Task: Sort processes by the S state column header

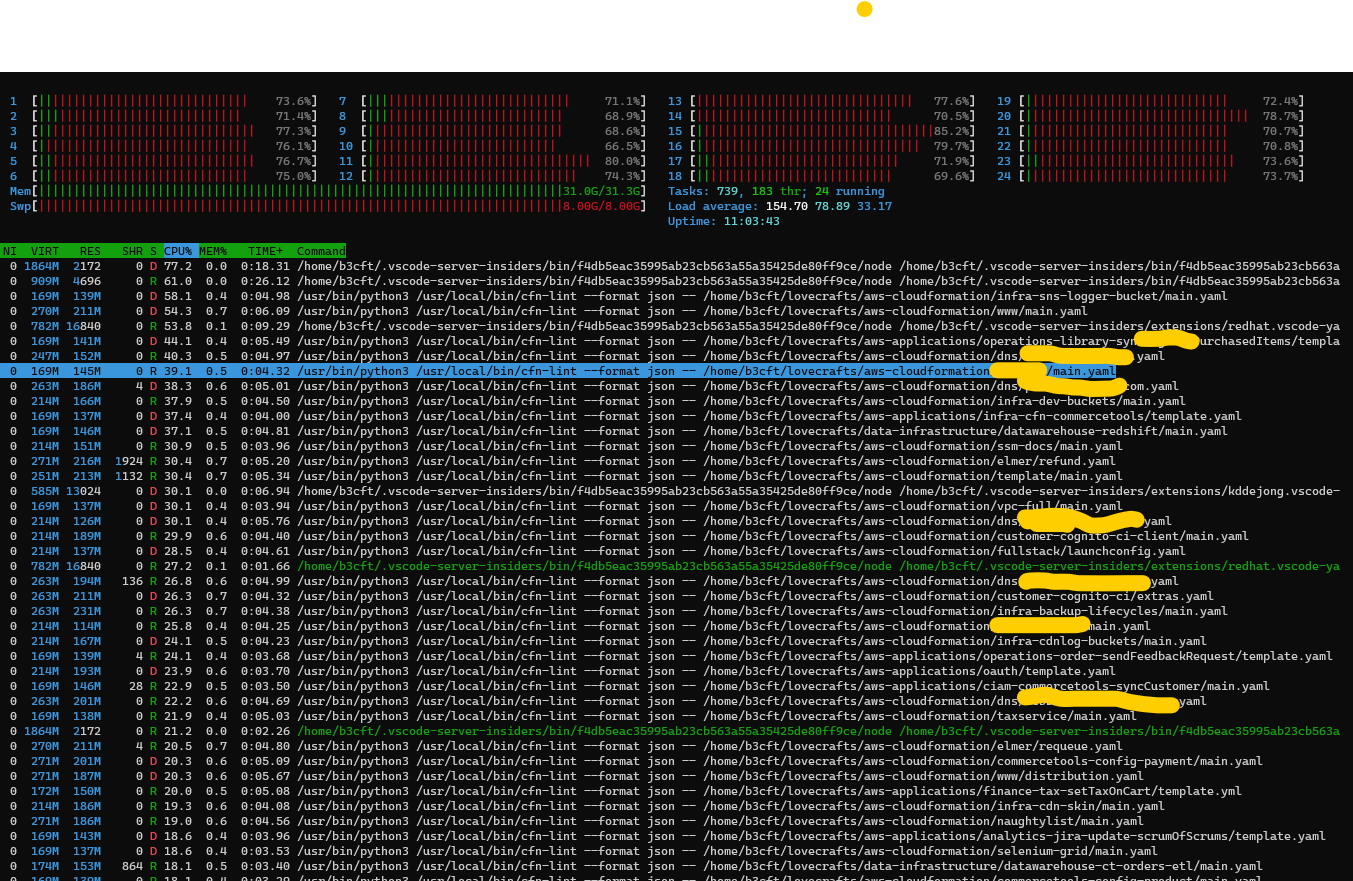Action: 152,251
